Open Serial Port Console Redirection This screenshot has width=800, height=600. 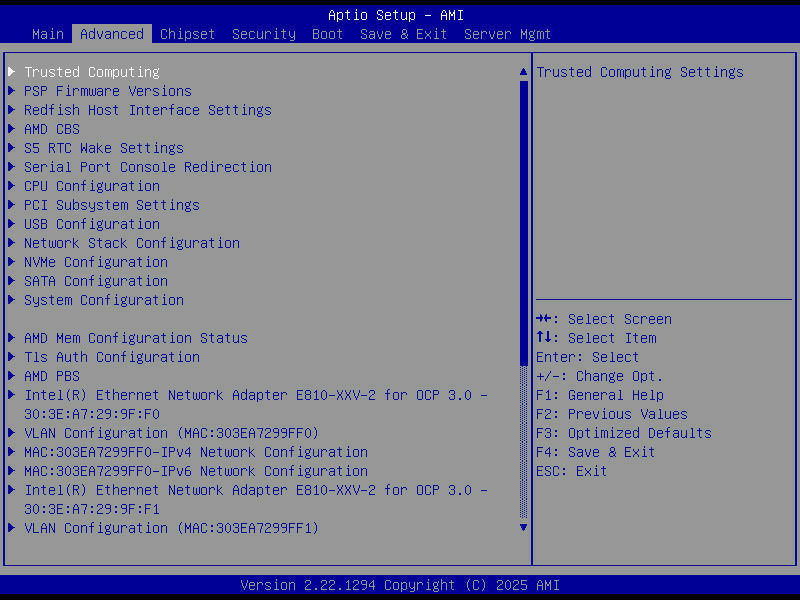(147, 167)
